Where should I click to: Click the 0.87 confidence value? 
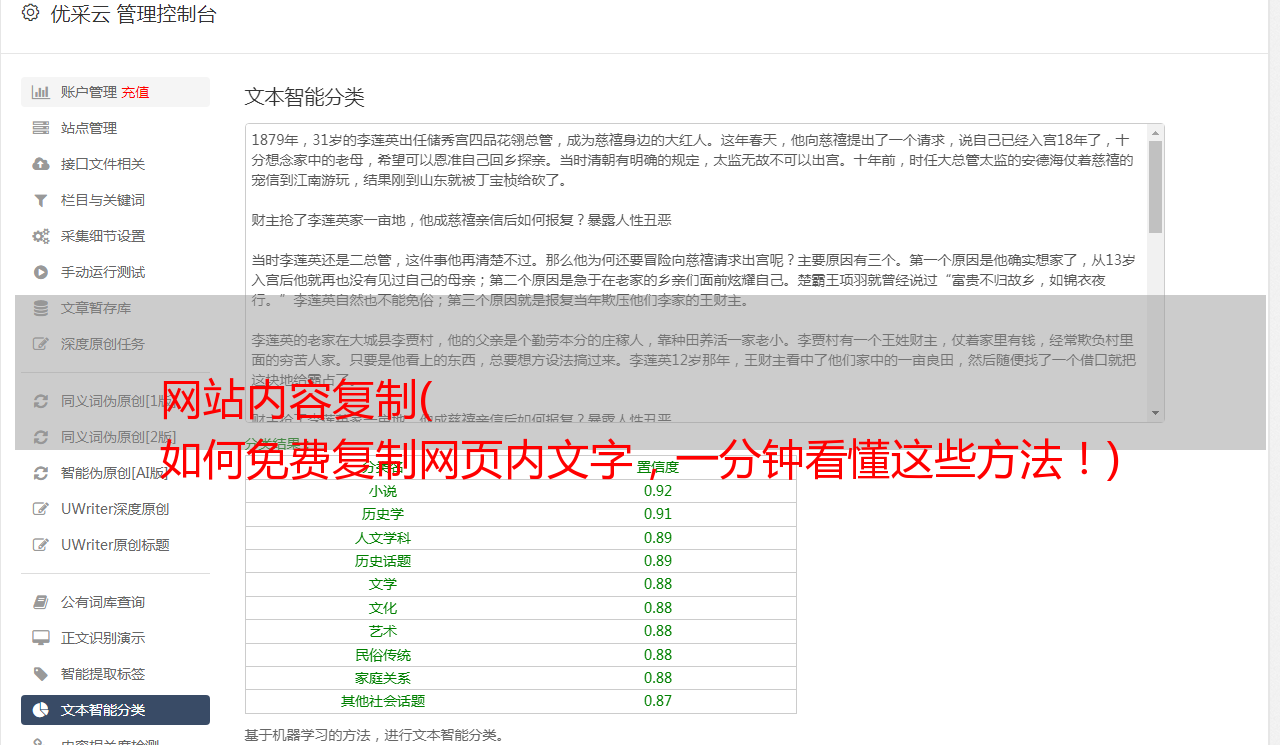(x=658, y=701)
